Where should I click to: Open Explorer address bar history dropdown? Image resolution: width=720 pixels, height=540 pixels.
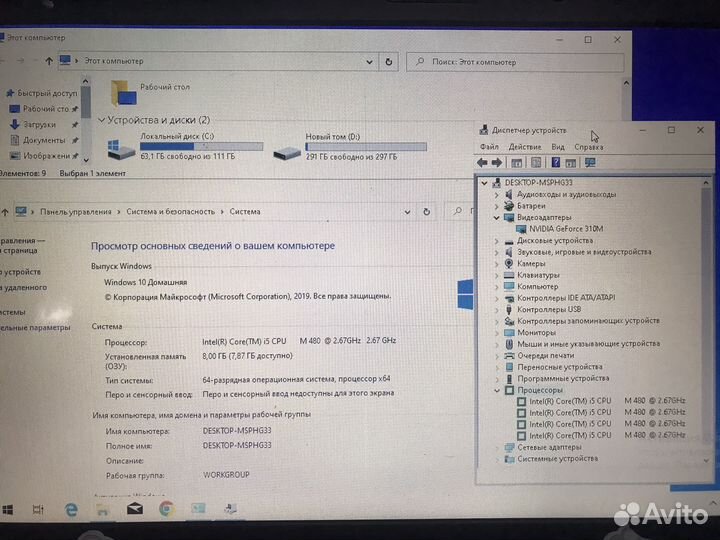[x=369, y=62]
